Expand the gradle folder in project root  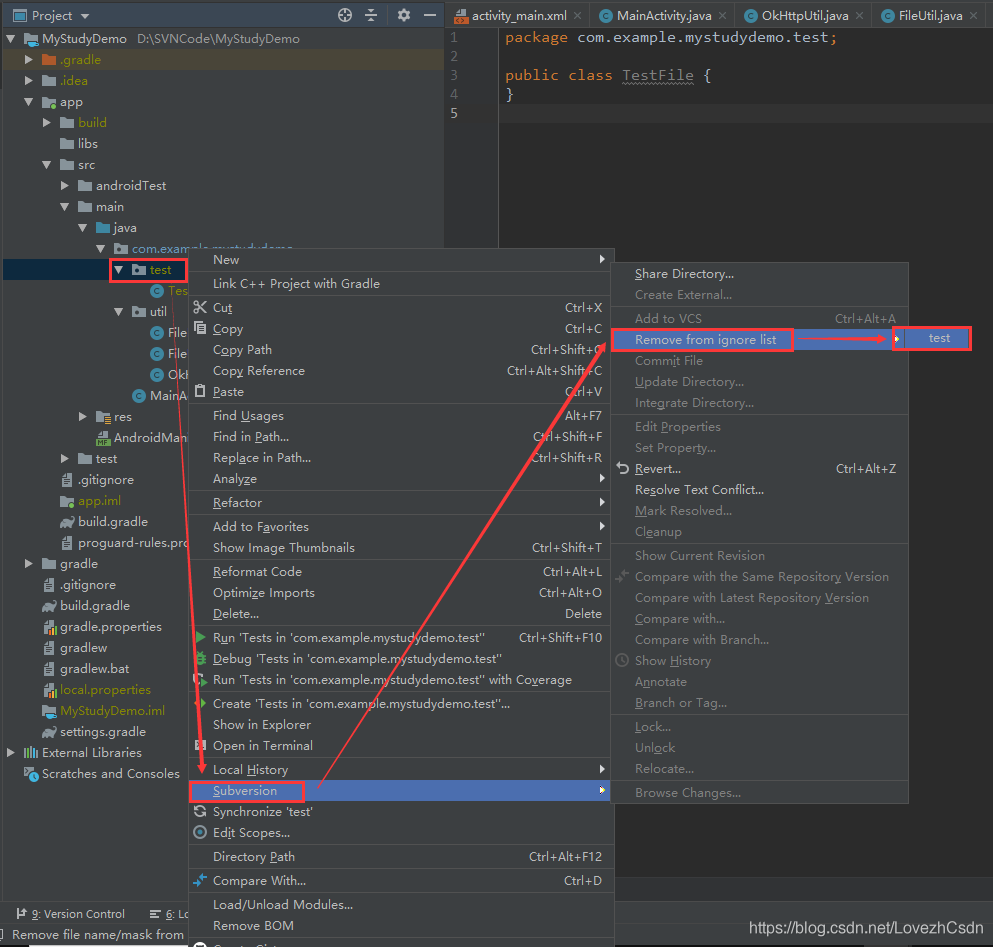[x=29, y=564]
